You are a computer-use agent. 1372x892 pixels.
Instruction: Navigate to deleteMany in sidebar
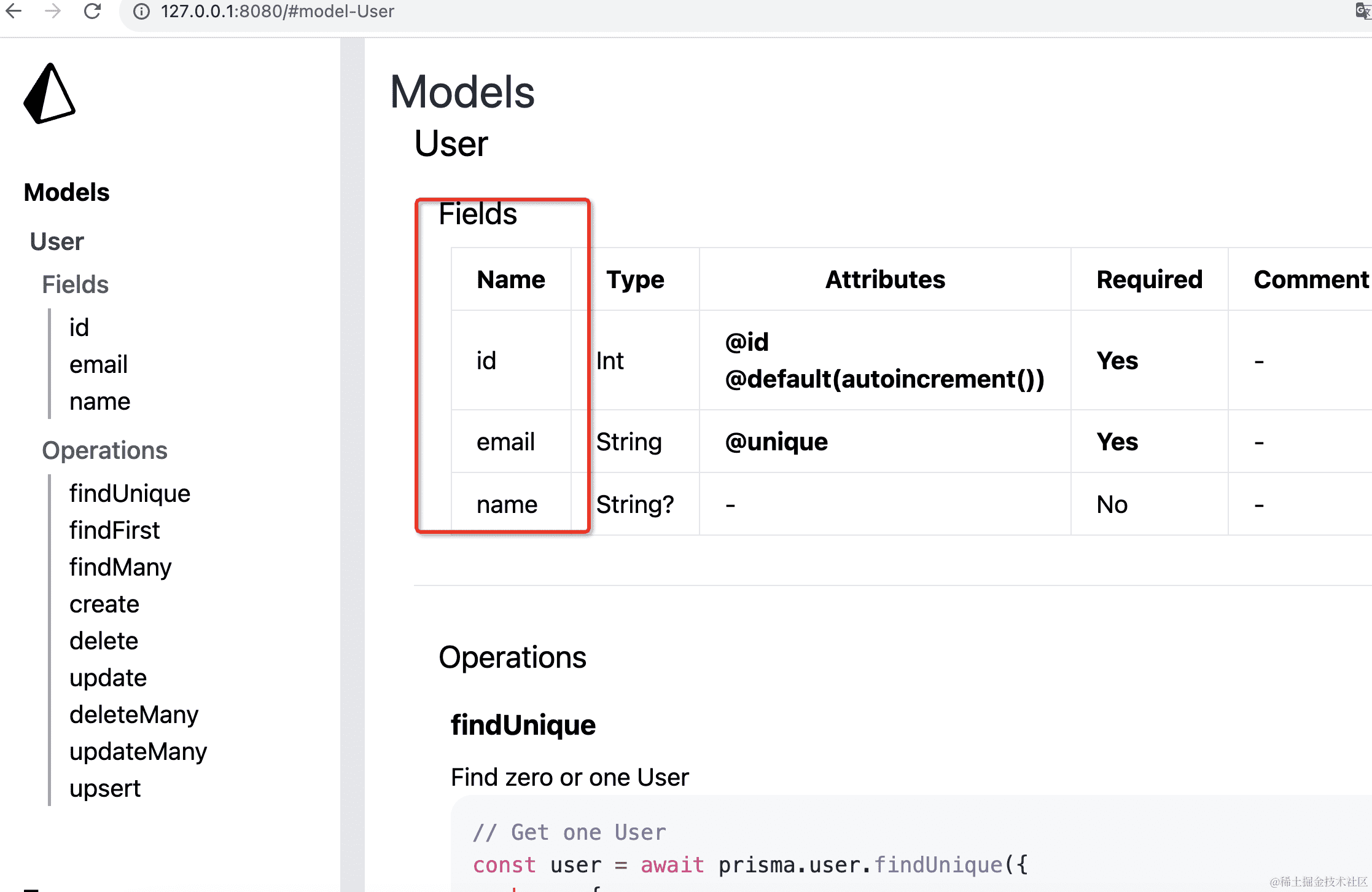coord(134,714)
